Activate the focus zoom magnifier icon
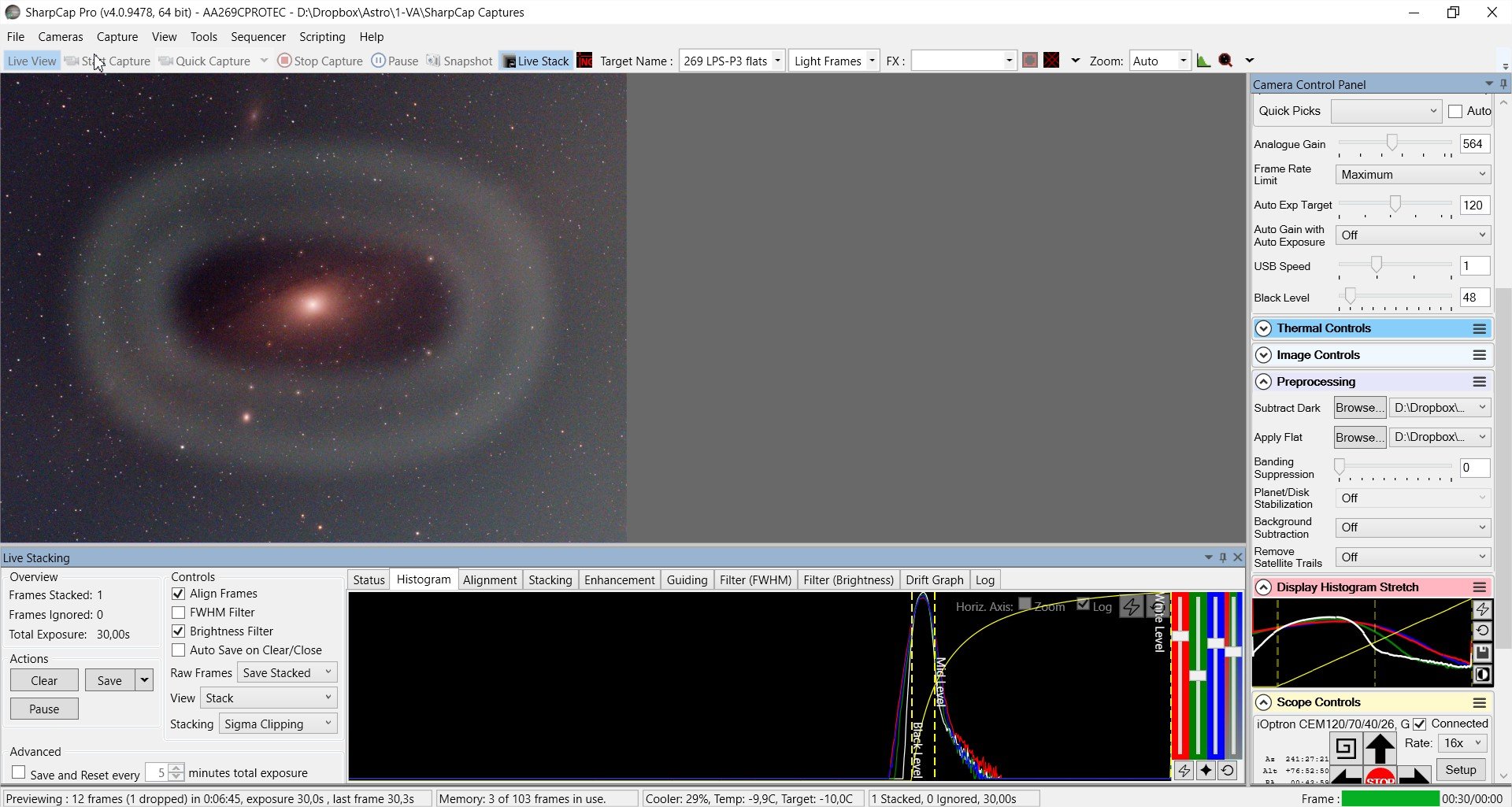Screen dimensions: 1512x807 pos(1225,61)
